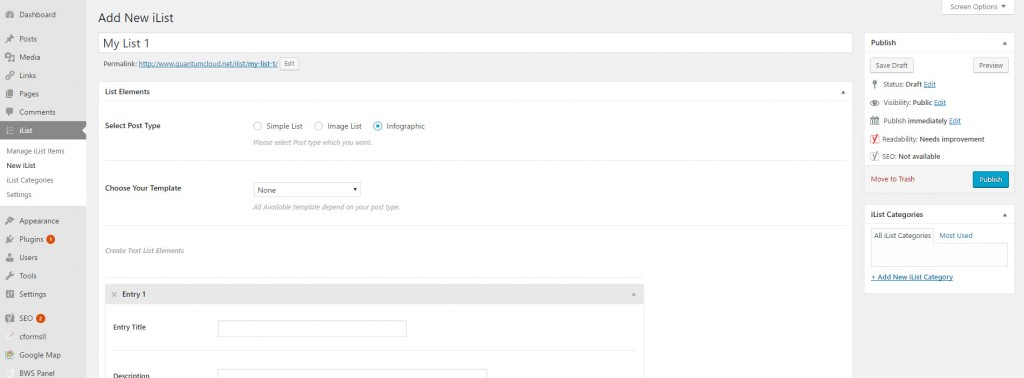Open the Dashboard icon in sidebar

(x=10, y=14)
